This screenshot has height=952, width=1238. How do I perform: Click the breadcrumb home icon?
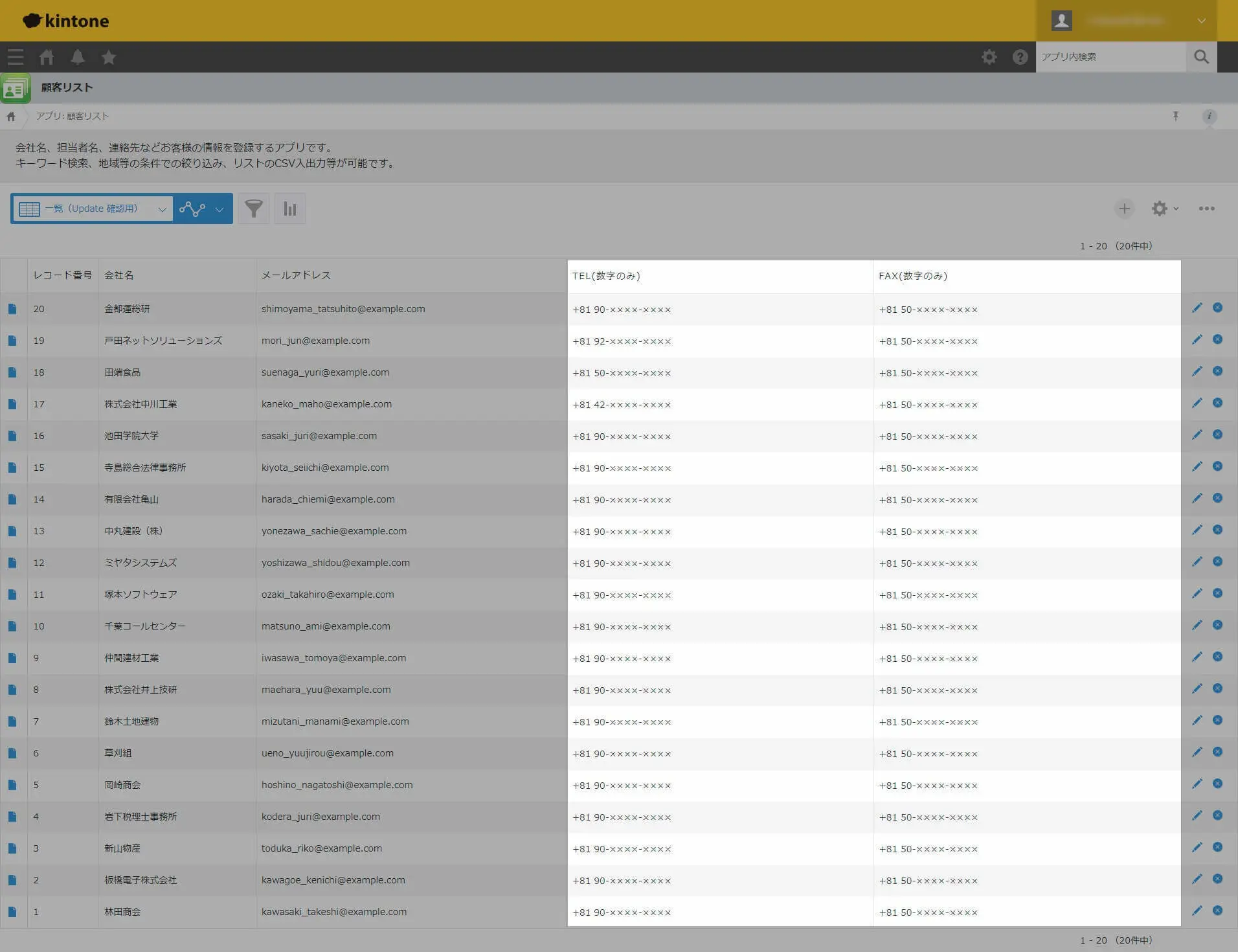pos(11,117)
